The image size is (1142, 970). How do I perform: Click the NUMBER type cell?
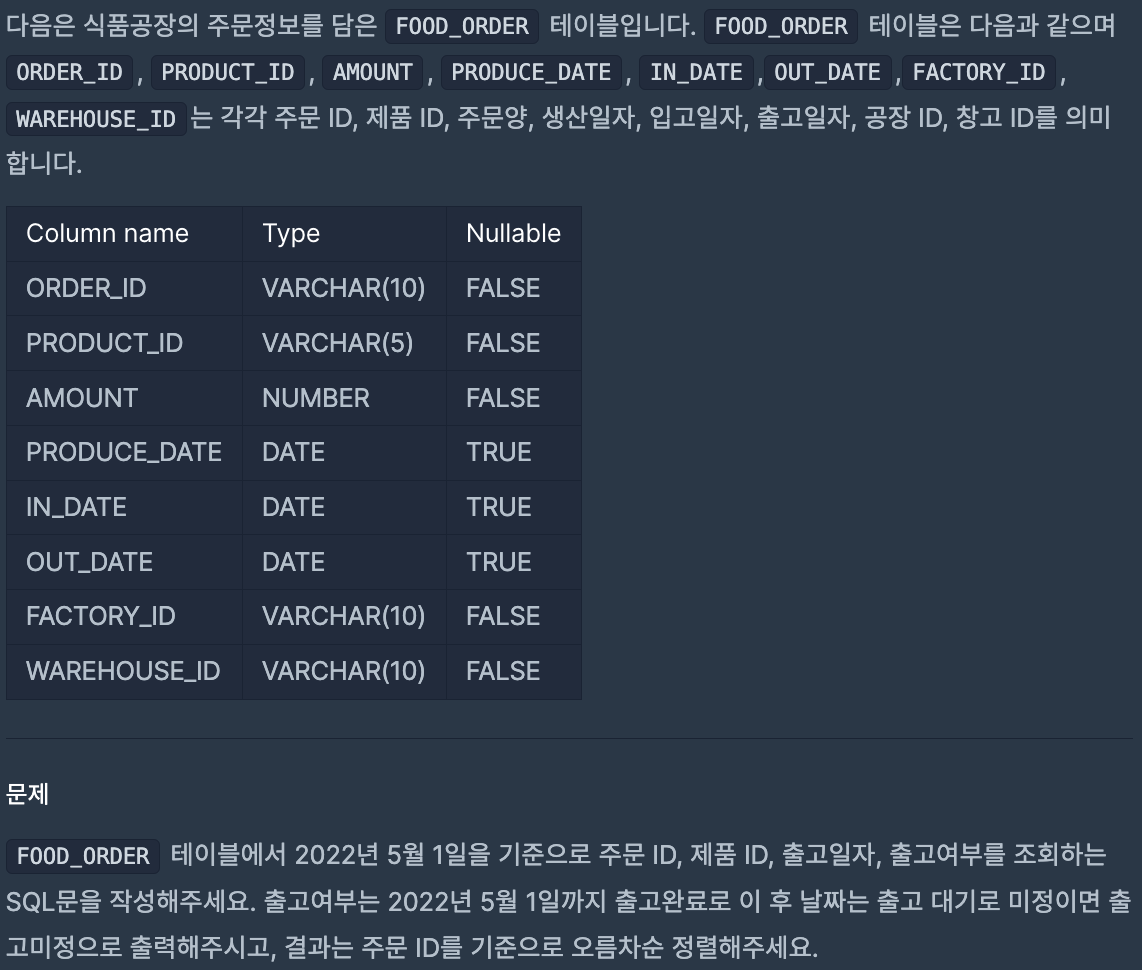pyautogui.click(x=344, y=398)
